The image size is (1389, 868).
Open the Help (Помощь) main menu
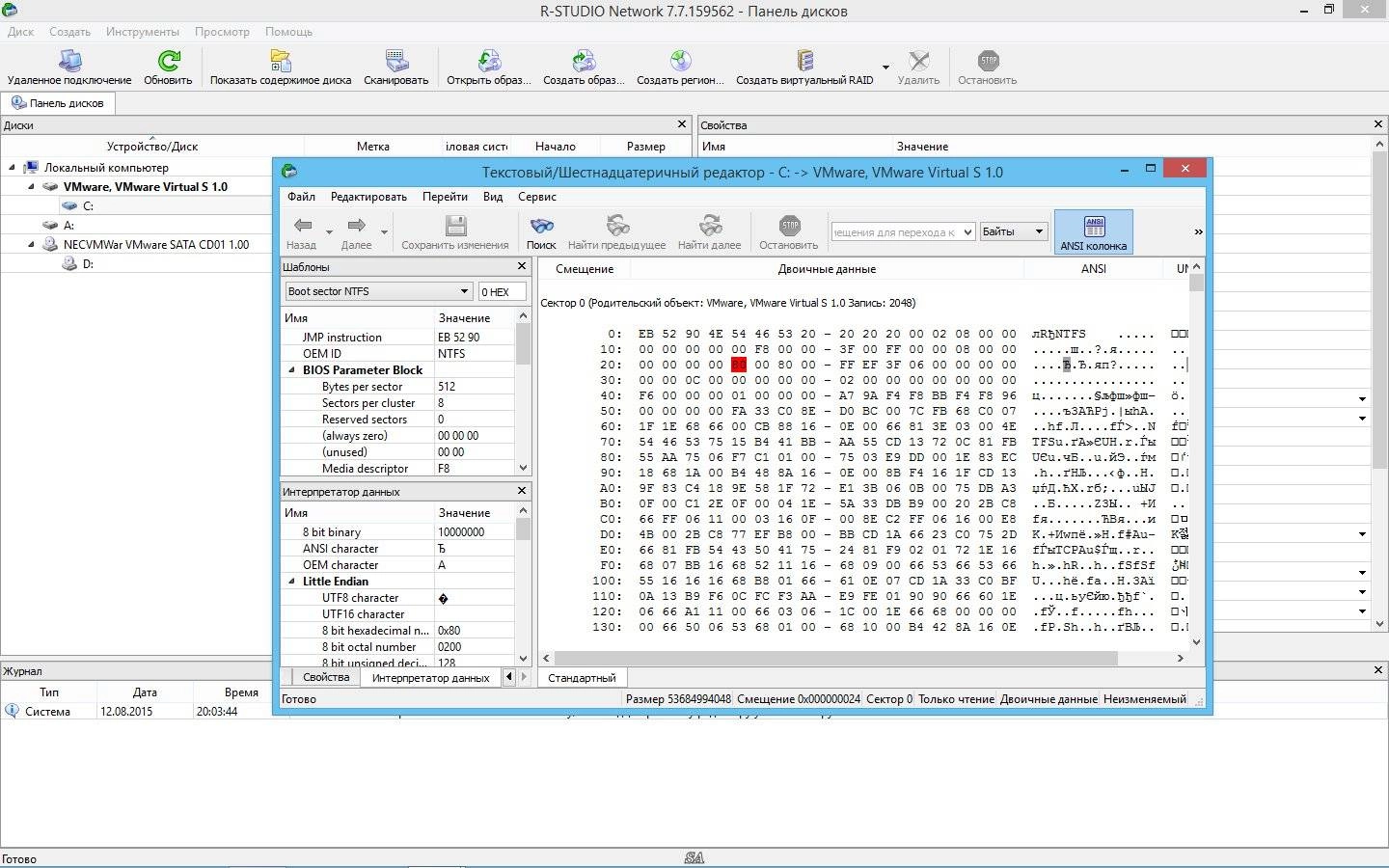click(288, 32)
